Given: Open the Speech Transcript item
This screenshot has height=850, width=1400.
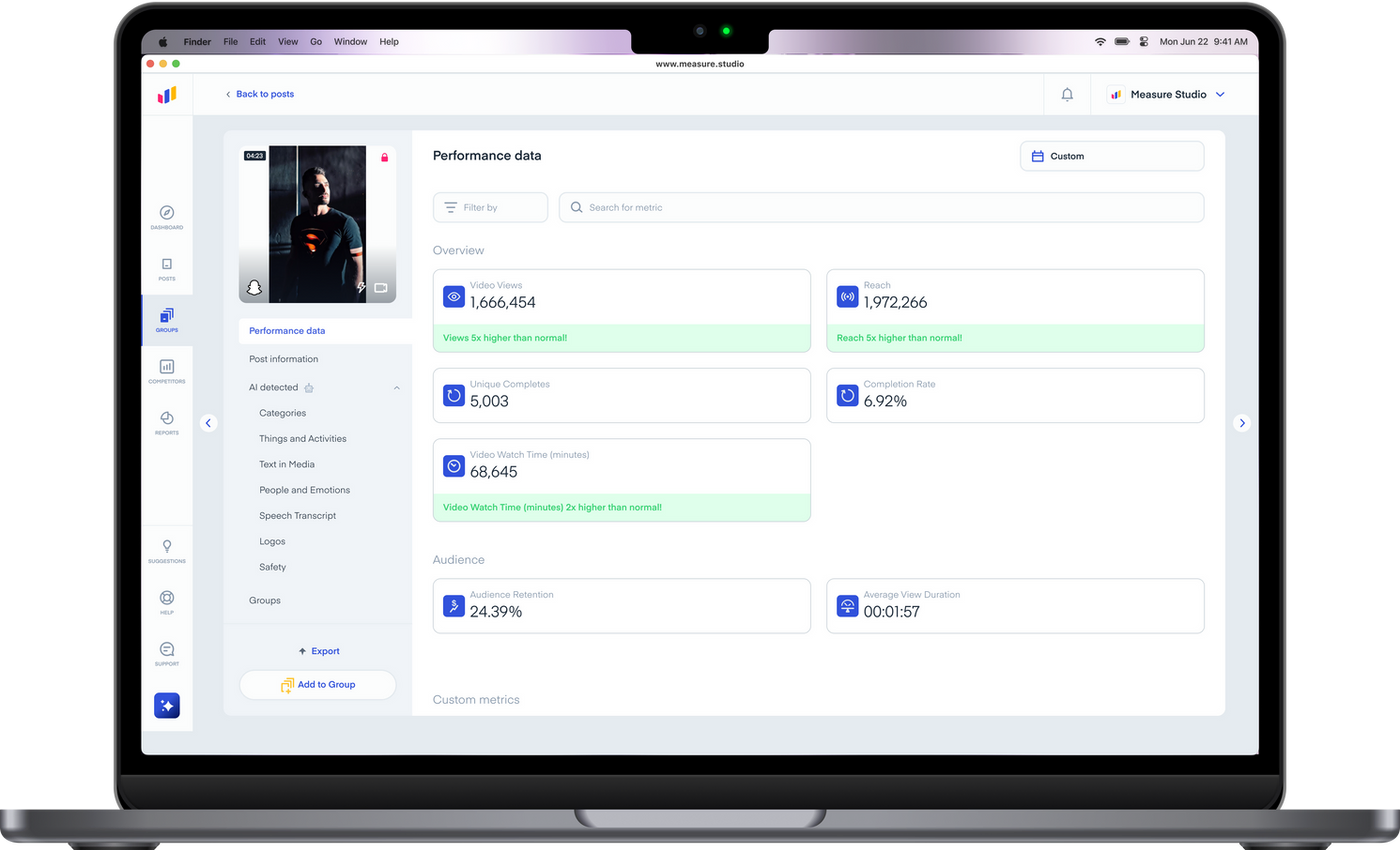Looking at the screenshot, I should coord(298,516).
